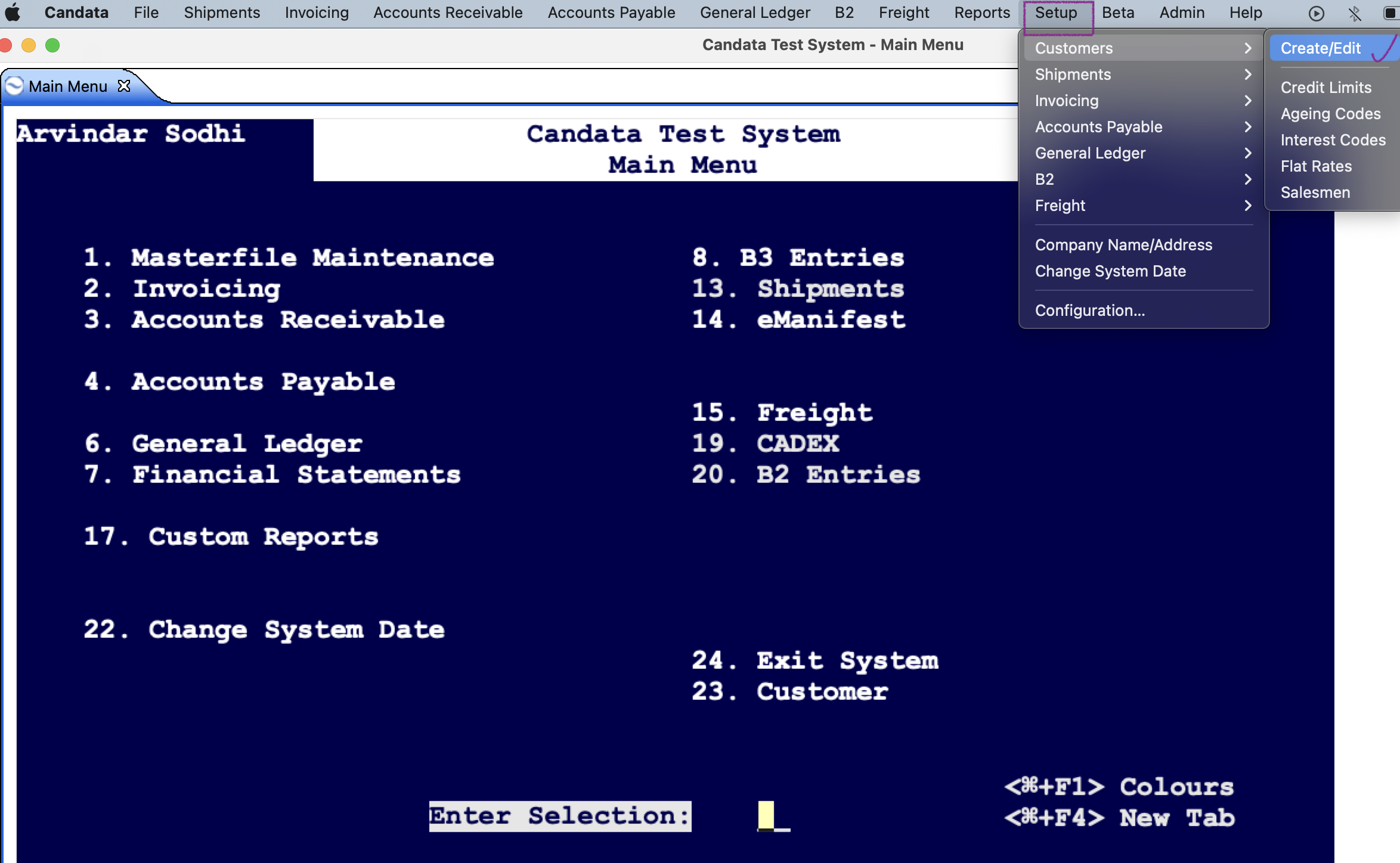Screen dimensions: 1400x863
Task: Open the Help menu
Action: tap(1246, 13)
